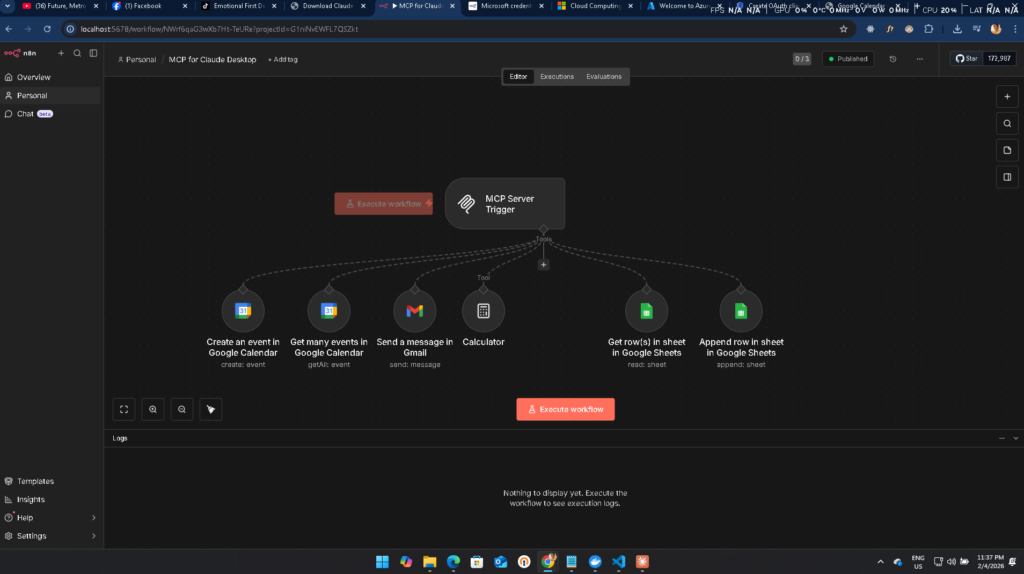
Task: Expand the Help submenu in sidebar
Action: click(x=93, y=518)
